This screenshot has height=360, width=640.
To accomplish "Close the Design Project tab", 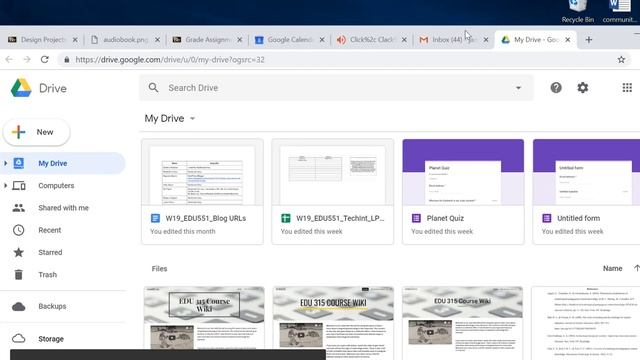I will click(75, 40).
